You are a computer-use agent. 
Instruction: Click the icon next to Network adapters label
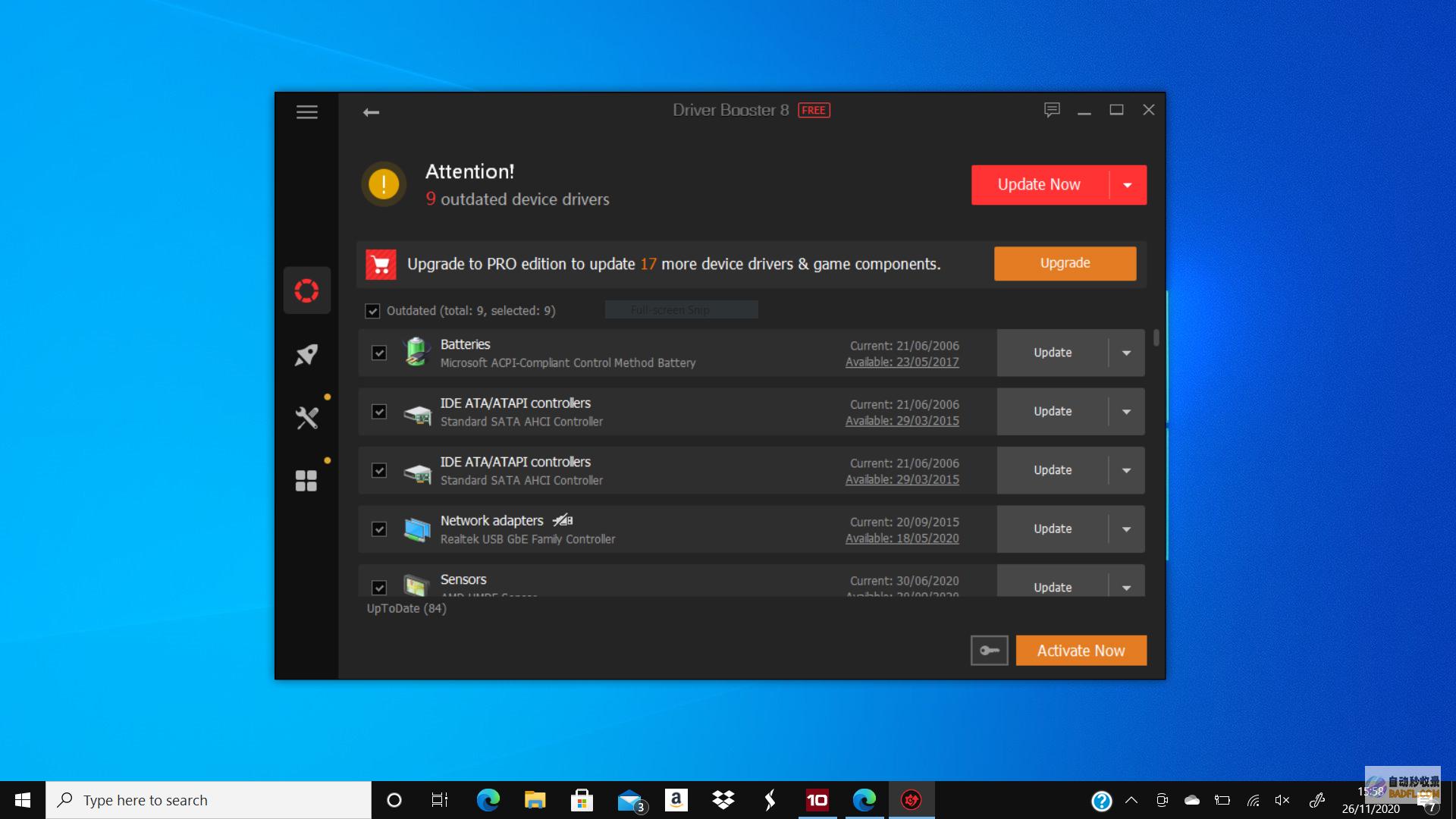pos(563,520)
